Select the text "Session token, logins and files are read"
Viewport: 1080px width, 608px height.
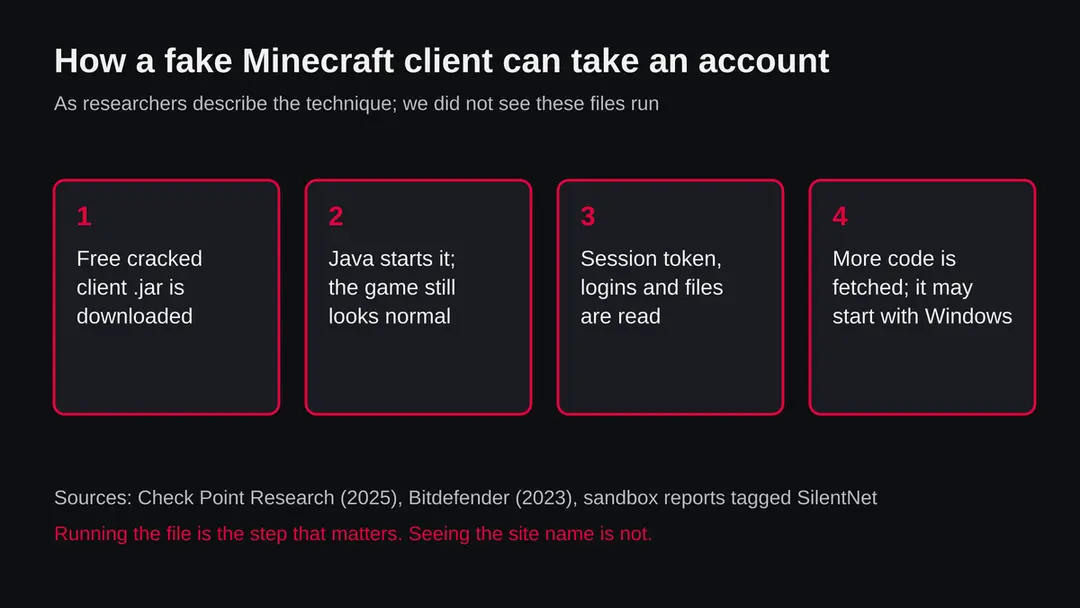[652, 287]
